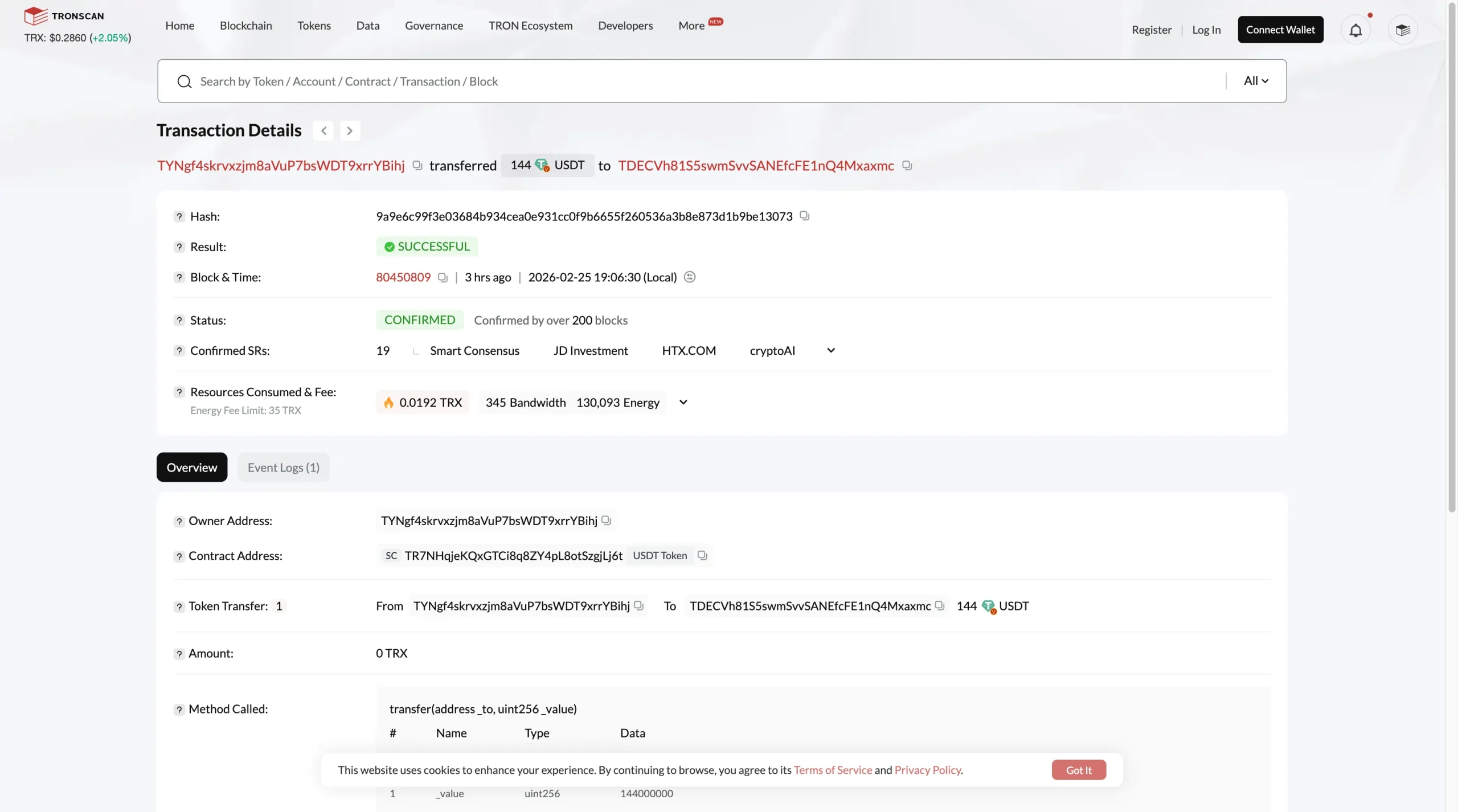Copy the Owner Address value
Image resolution: width=1458 pixels, height=812 pixels.
click(x=607, y=520)
